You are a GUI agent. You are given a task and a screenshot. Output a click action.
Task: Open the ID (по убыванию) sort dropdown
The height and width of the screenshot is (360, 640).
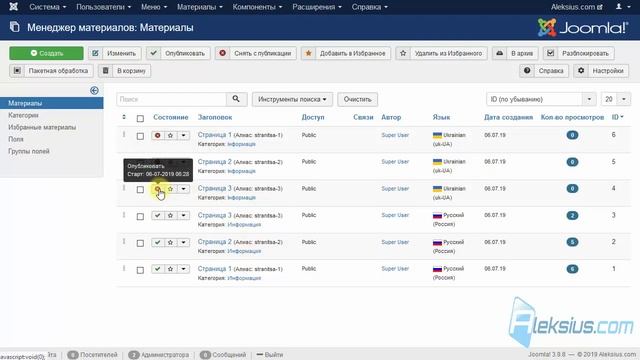[541, 99]
